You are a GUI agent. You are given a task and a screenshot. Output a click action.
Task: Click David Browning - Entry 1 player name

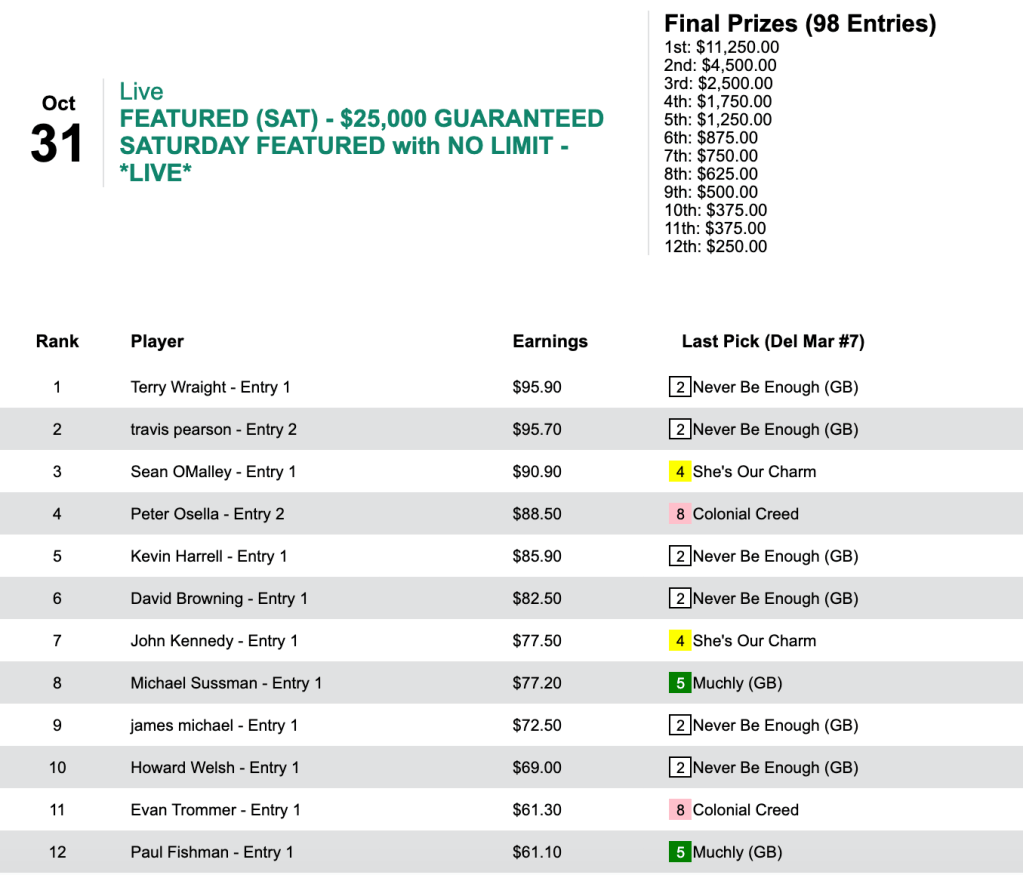(x=219, y=599)
